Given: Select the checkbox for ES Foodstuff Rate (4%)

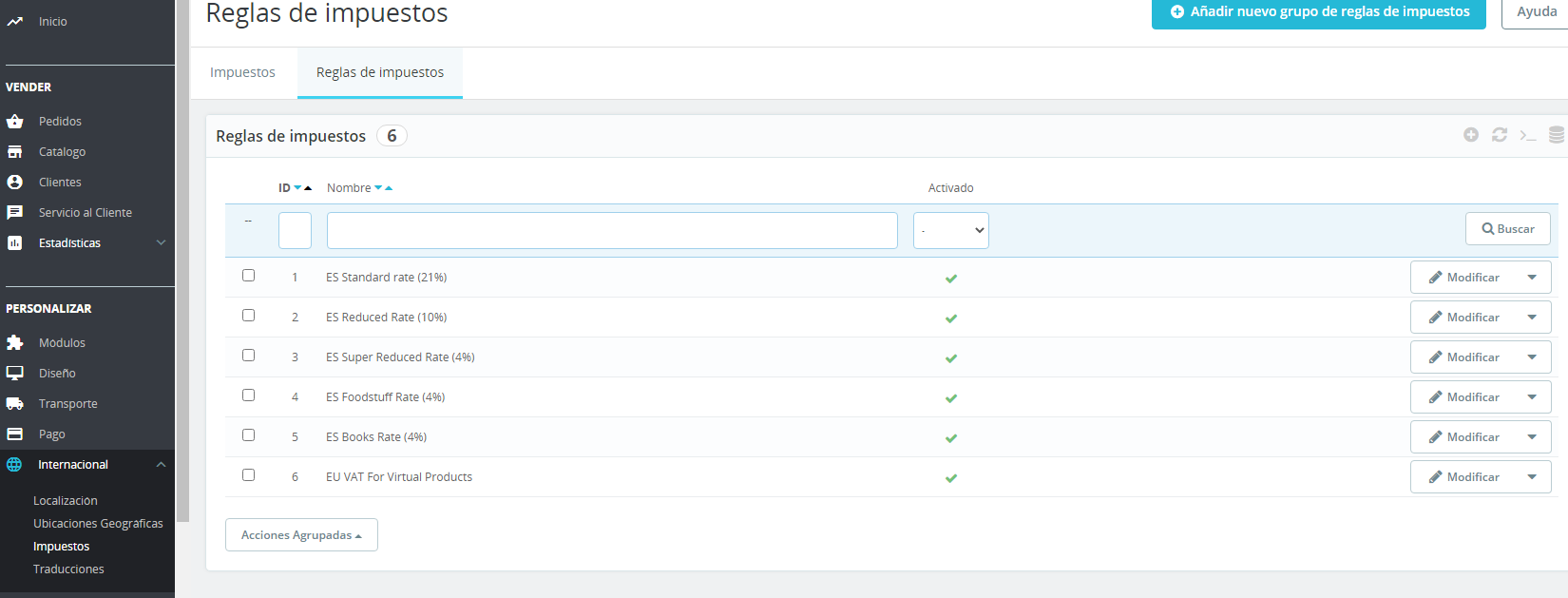Looking at the screenshot, I should point(249,395).
